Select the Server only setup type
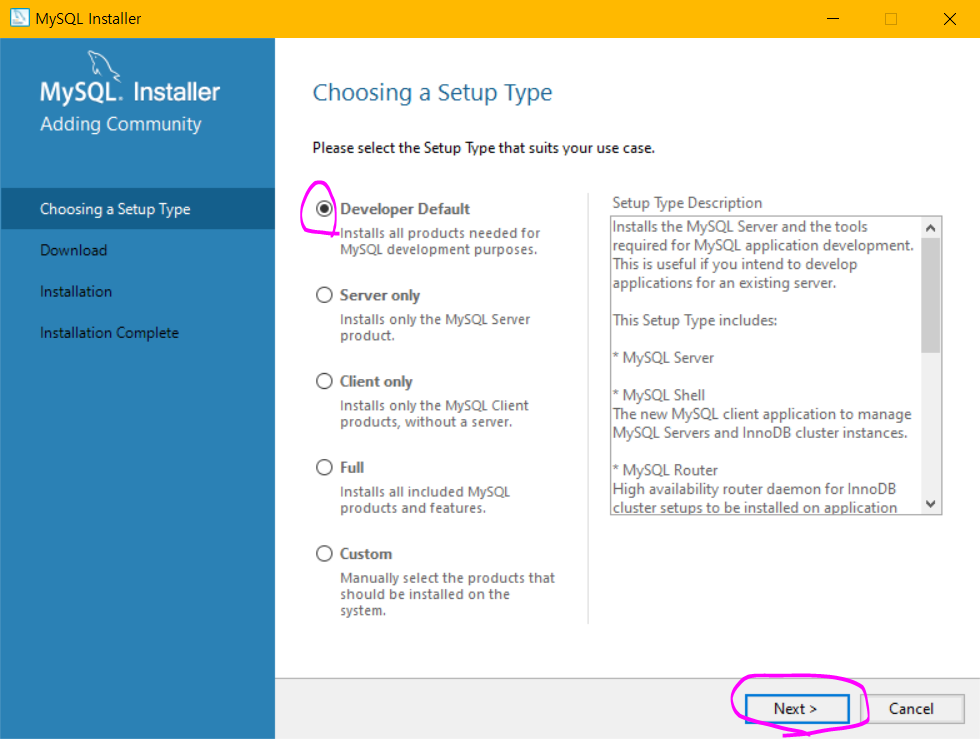 (x=324, y=295)
